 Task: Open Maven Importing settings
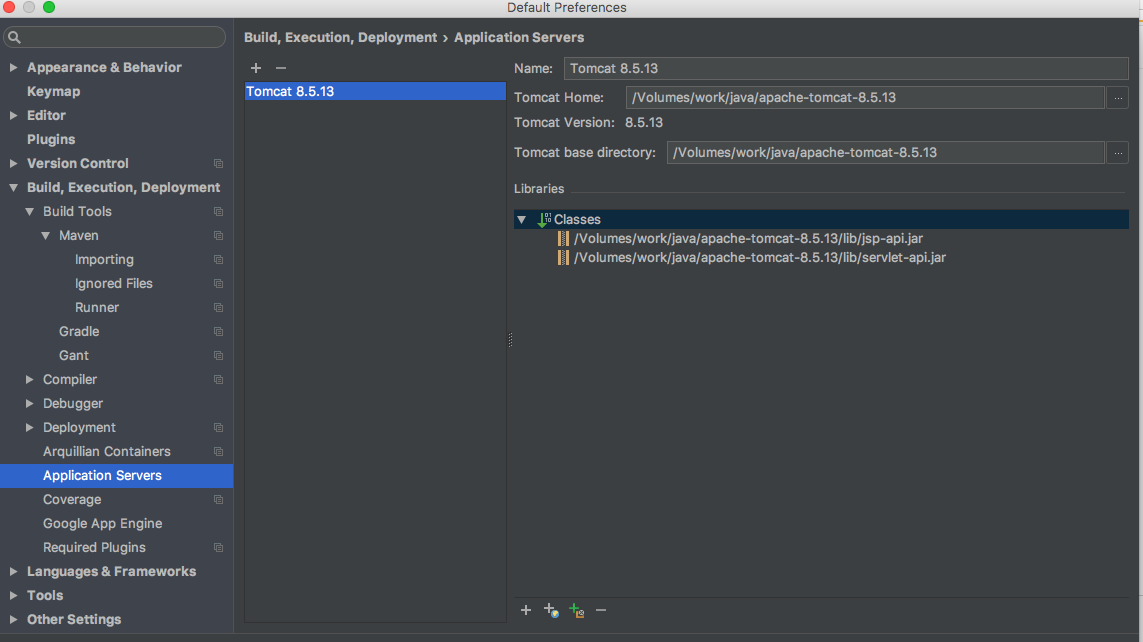[x=104, y=259]
